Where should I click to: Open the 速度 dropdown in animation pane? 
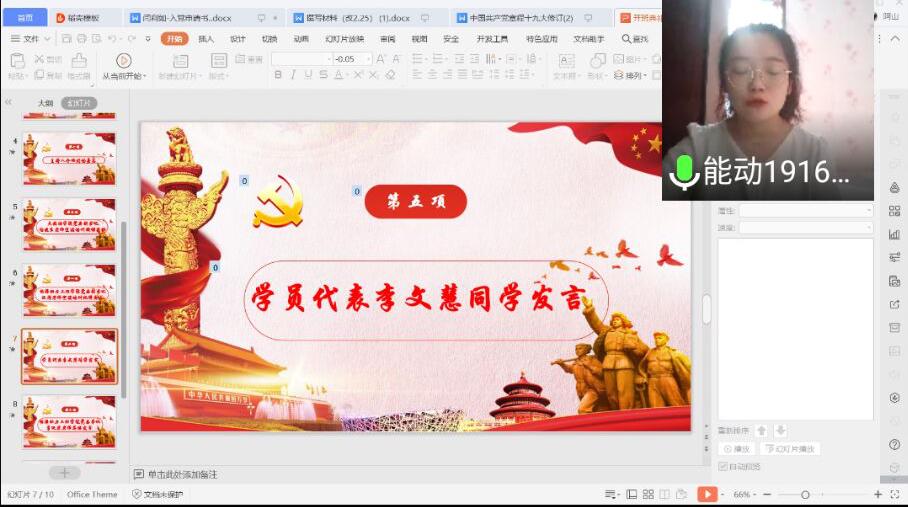click(805, 227)
